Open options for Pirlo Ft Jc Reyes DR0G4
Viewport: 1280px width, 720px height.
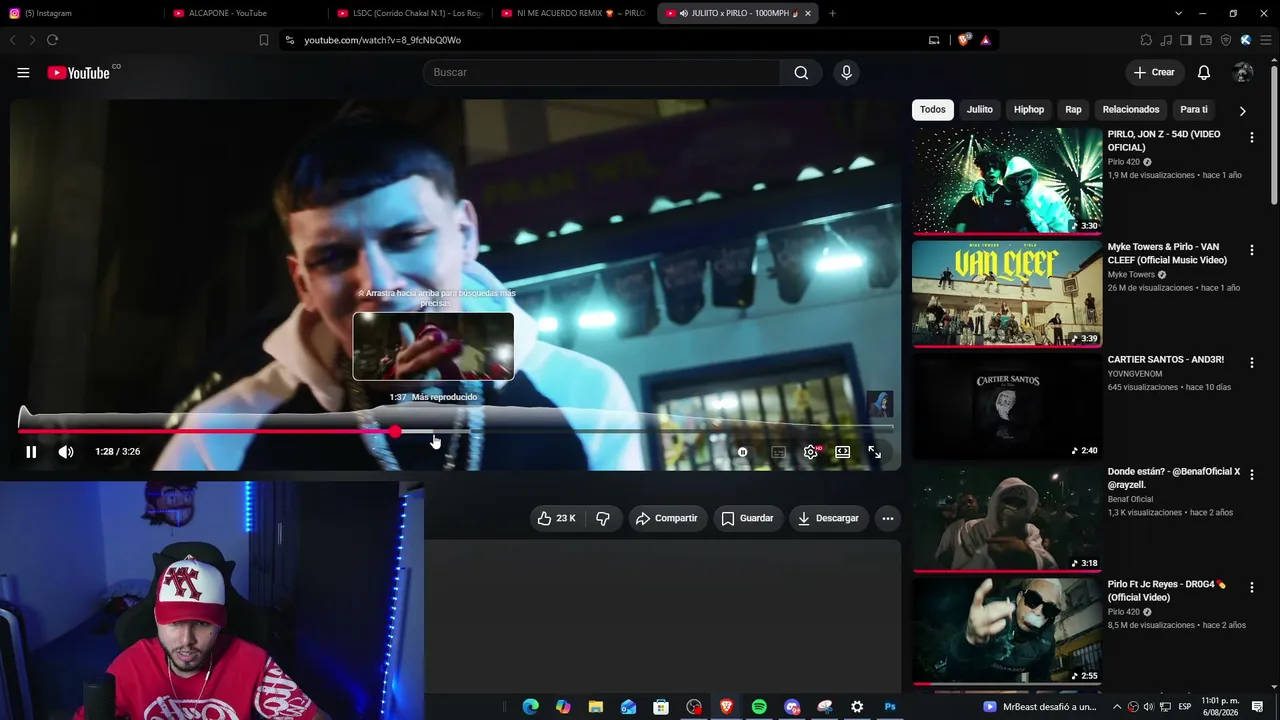pos(1252,588)
